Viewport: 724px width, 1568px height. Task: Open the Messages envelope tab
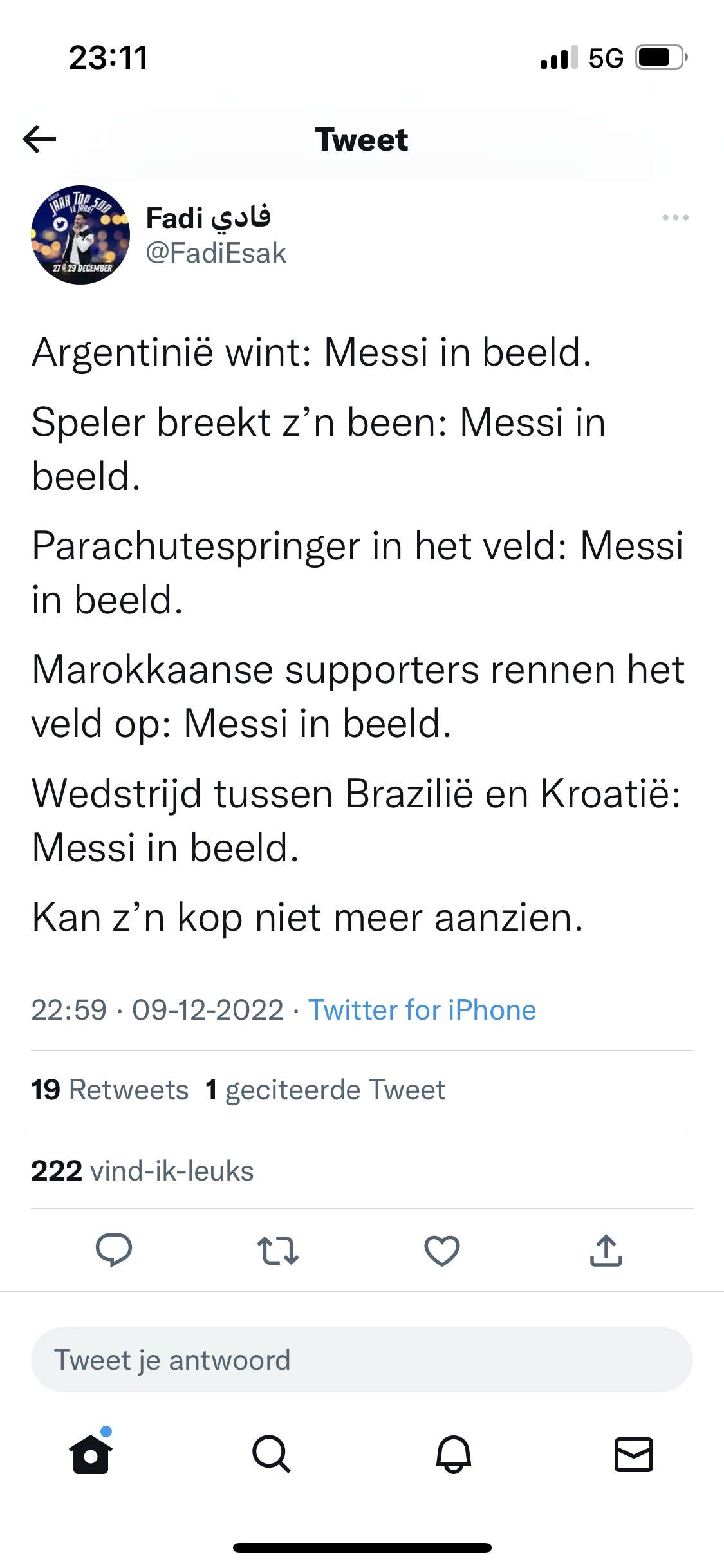tap(634, 1453)
